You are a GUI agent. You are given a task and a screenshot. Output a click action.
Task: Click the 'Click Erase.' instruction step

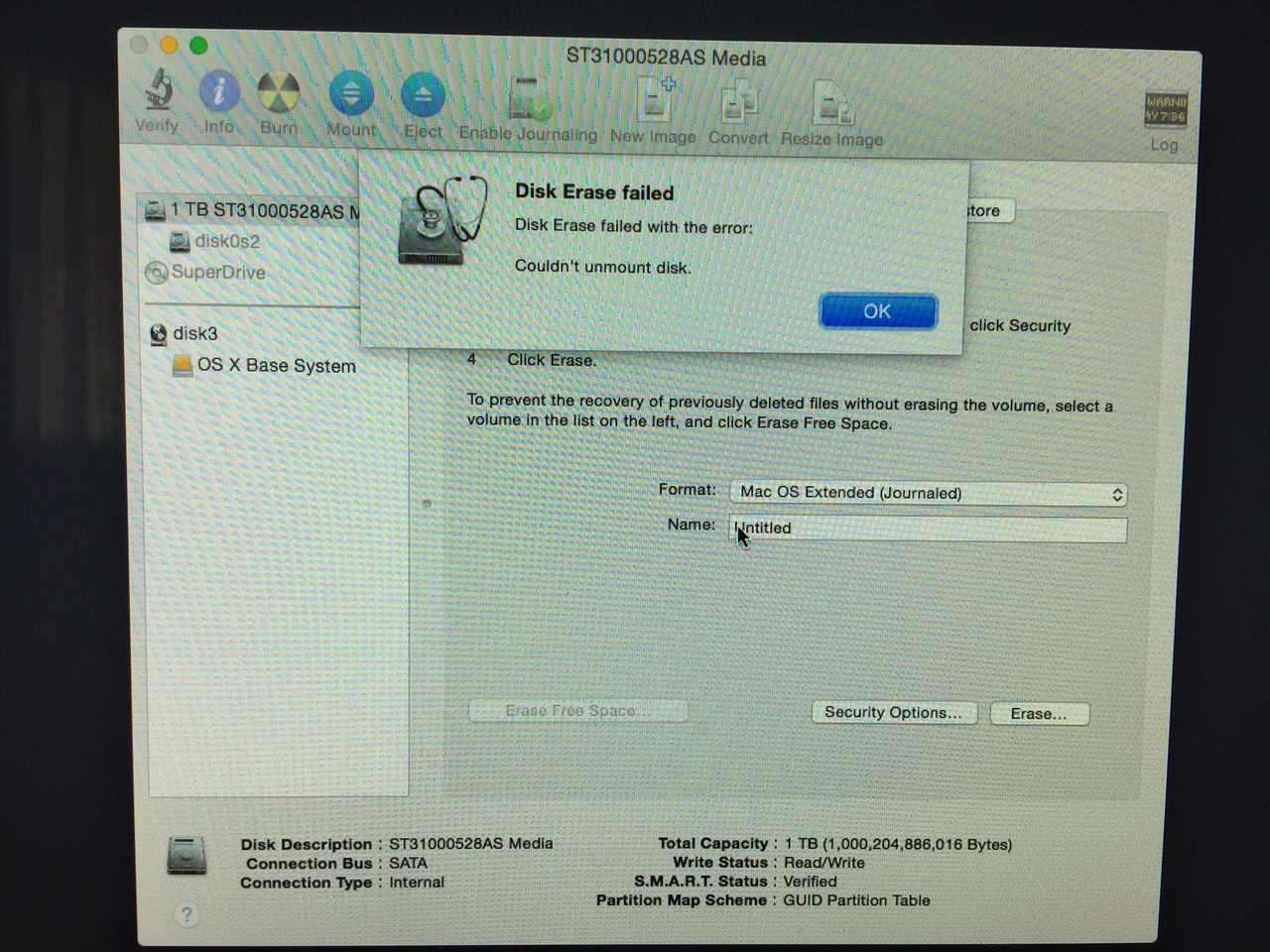pos(552,360)
